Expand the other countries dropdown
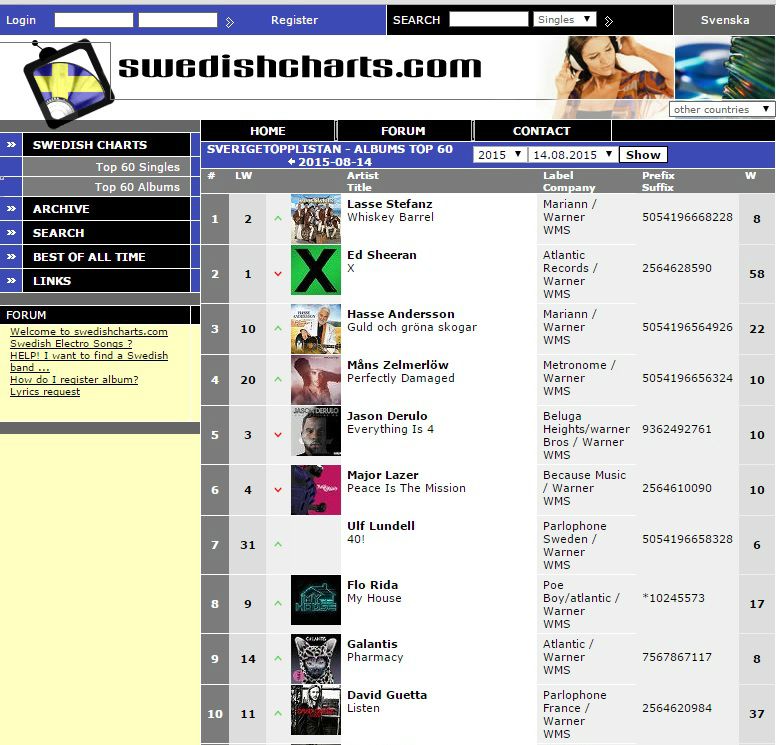The width and height of the screenshot is (776, 745). [722, 109]
